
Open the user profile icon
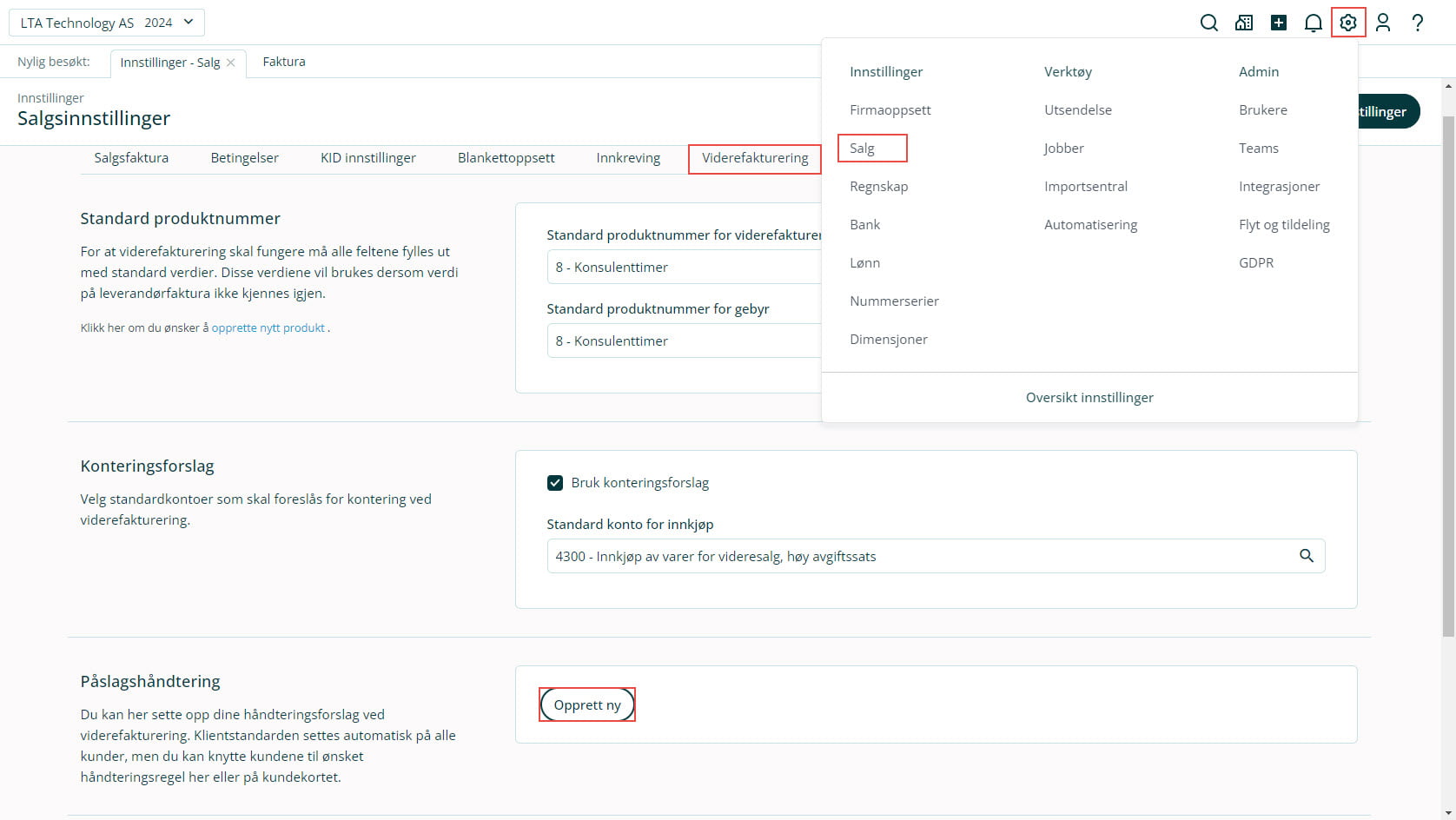1383,23
